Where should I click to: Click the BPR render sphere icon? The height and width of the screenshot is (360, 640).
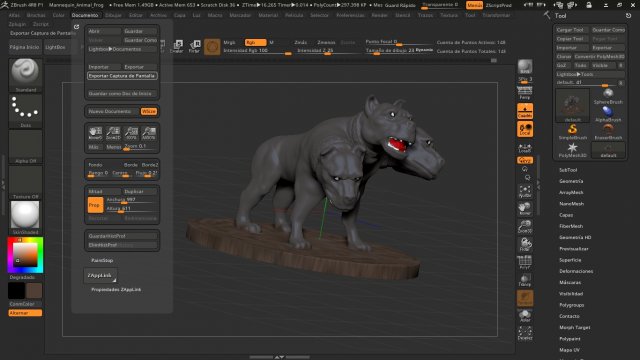[x=525, y=67]
